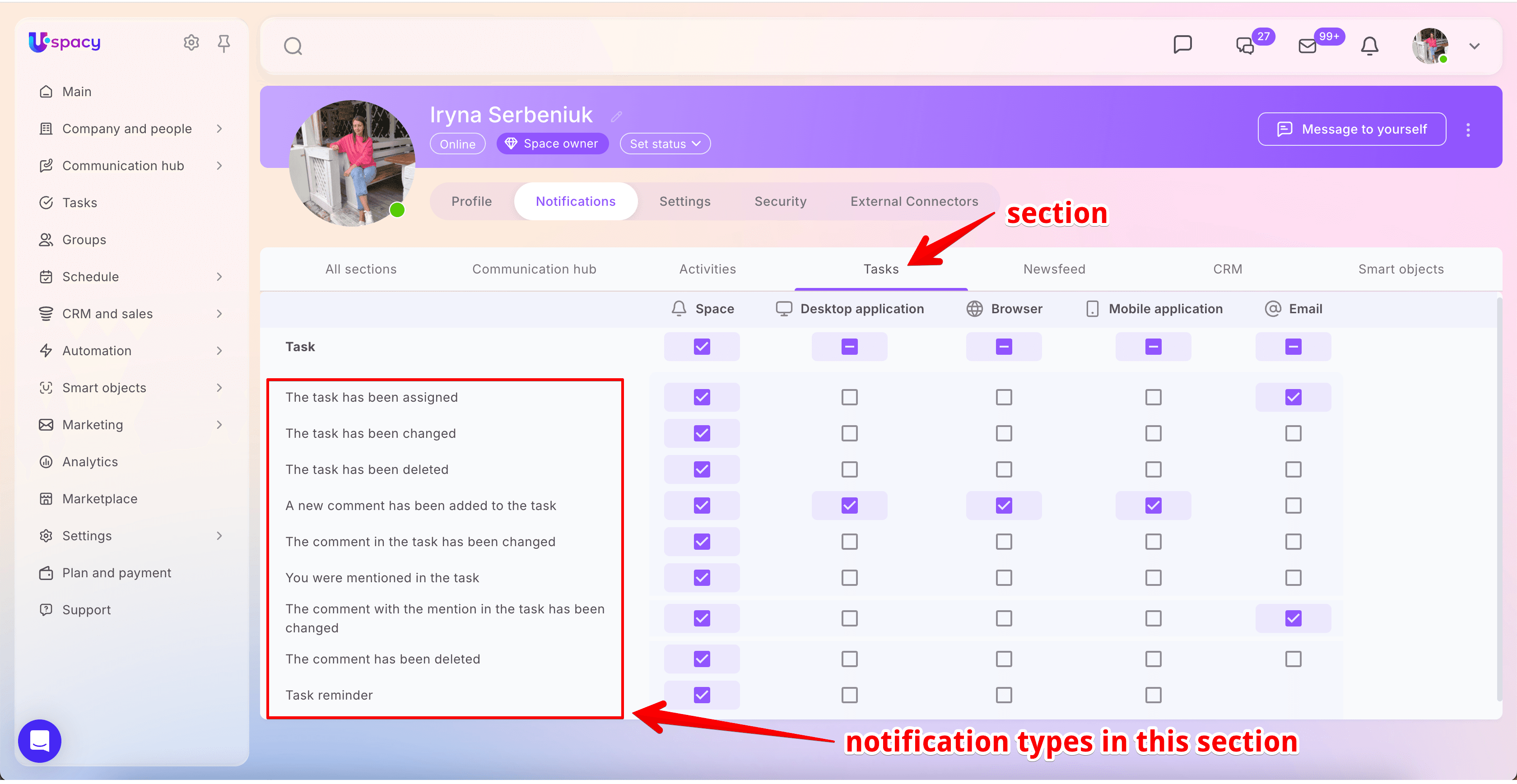Screen dimensions: 1517x784
Task: Switch to the Profile tab
Action: click(471, 201)
